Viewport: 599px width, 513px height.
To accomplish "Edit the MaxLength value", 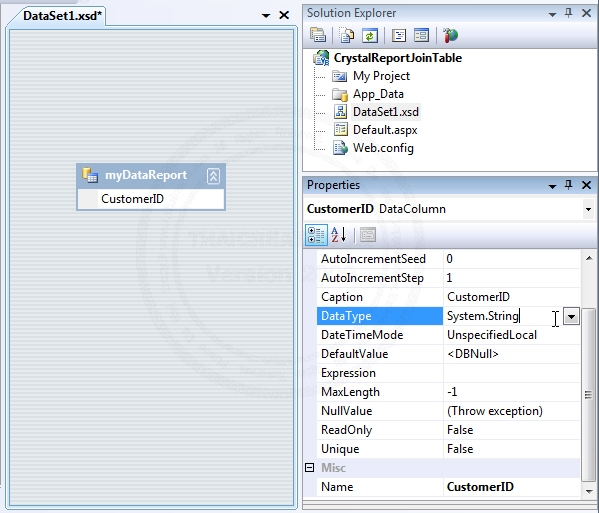I will point(512,392).
